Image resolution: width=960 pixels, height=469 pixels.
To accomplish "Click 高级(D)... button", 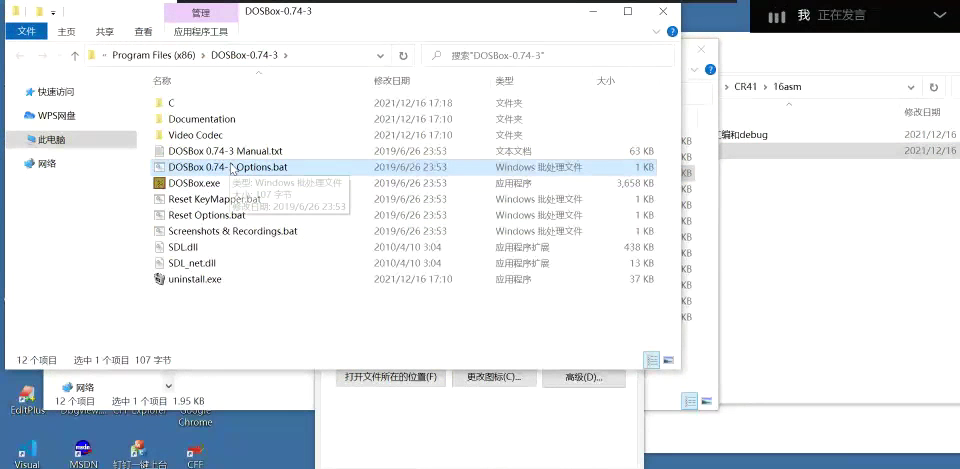I will (x=583, y=377).
